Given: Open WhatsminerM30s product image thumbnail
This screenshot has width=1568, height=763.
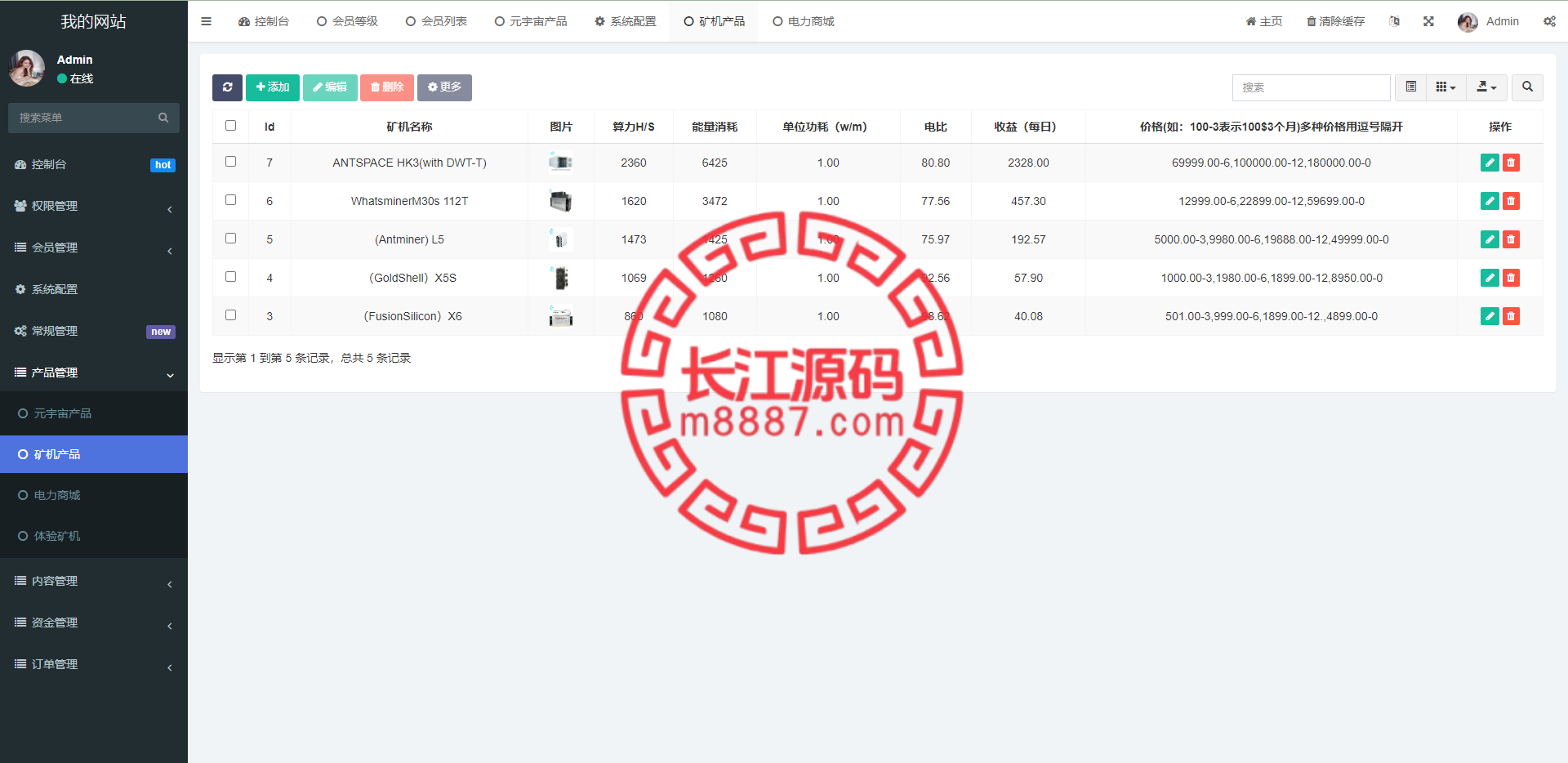Looking at the screenshot, I should point(560,201).
